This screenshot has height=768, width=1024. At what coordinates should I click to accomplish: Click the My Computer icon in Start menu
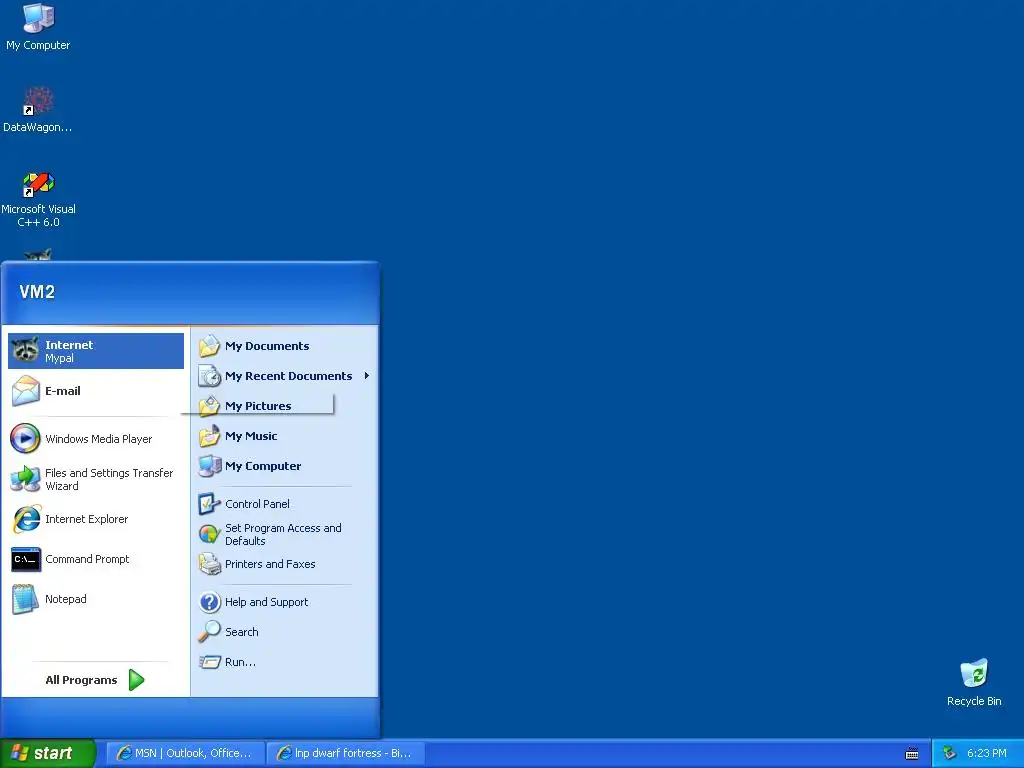pos(210,466)
